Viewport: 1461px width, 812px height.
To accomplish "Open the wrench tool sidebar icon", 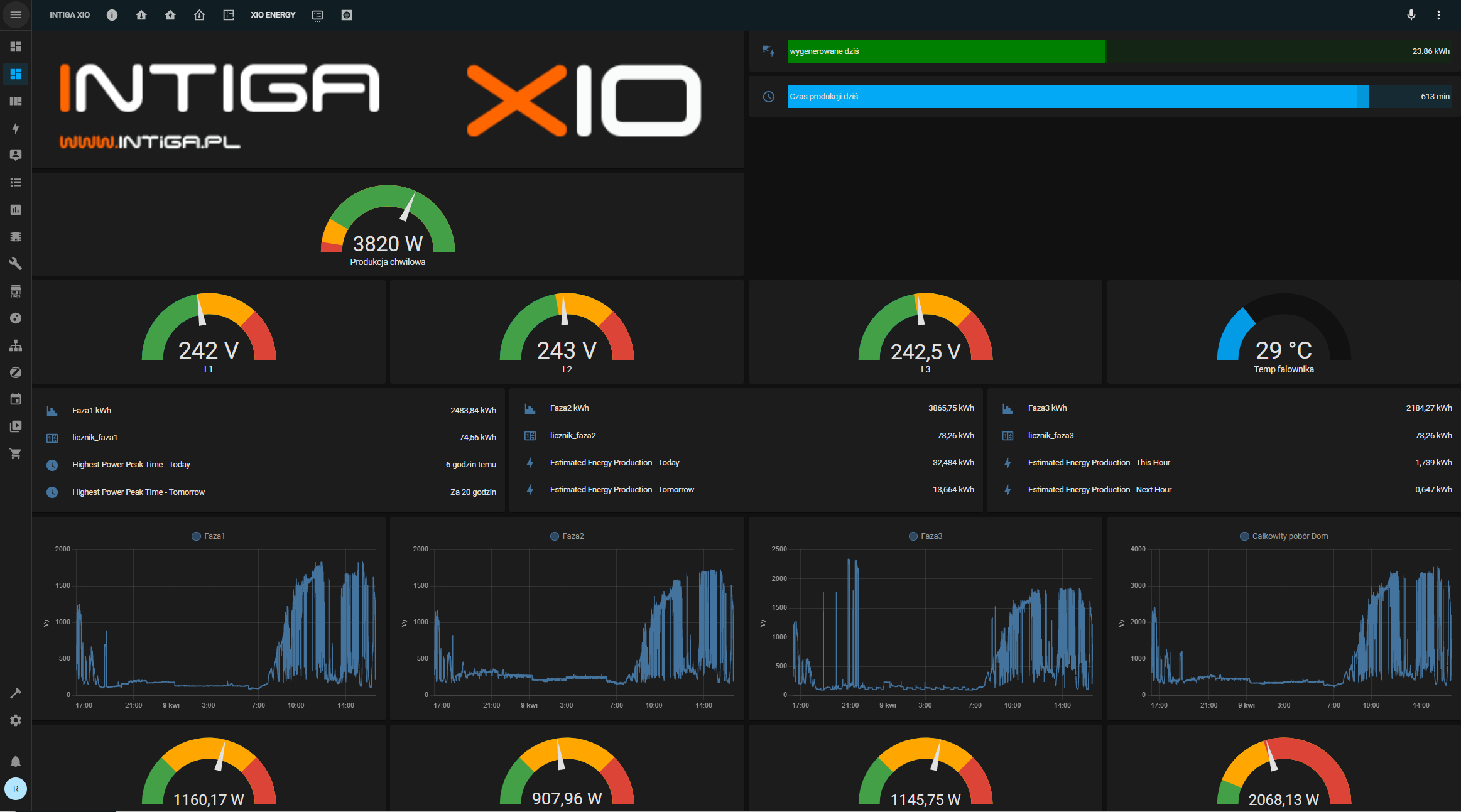I will [16, 264].
